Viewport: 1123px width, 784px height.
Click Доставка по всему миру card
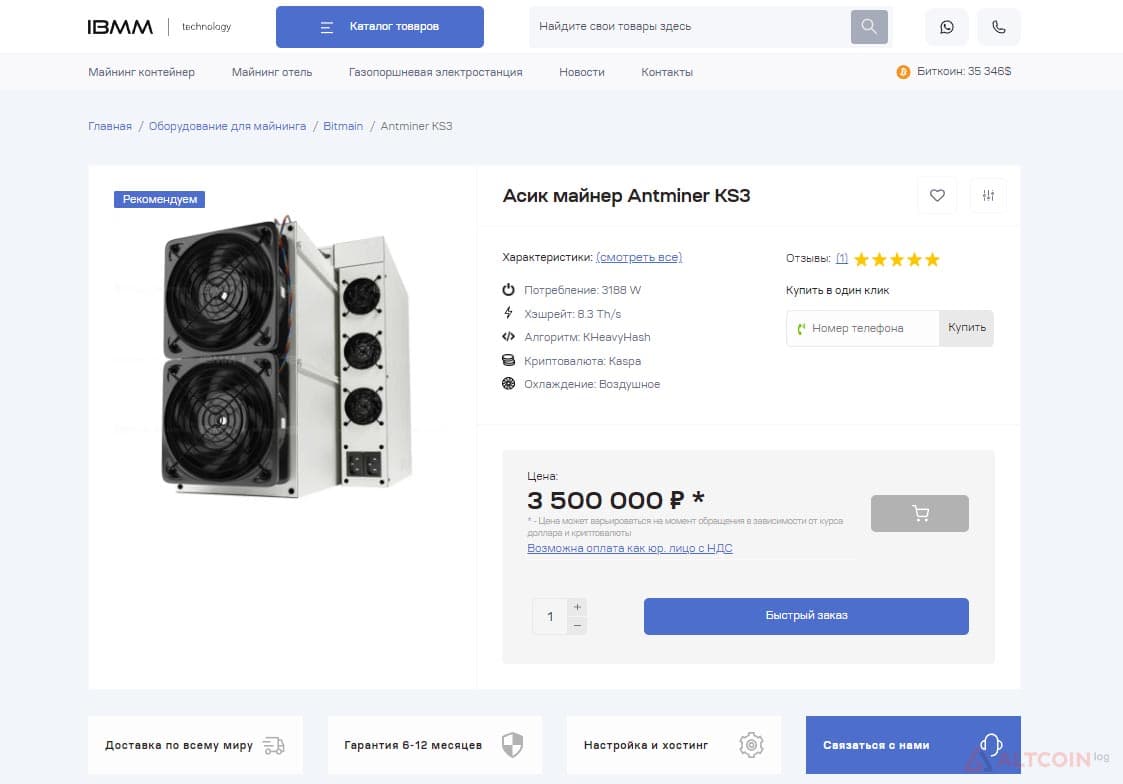point(196,745)
